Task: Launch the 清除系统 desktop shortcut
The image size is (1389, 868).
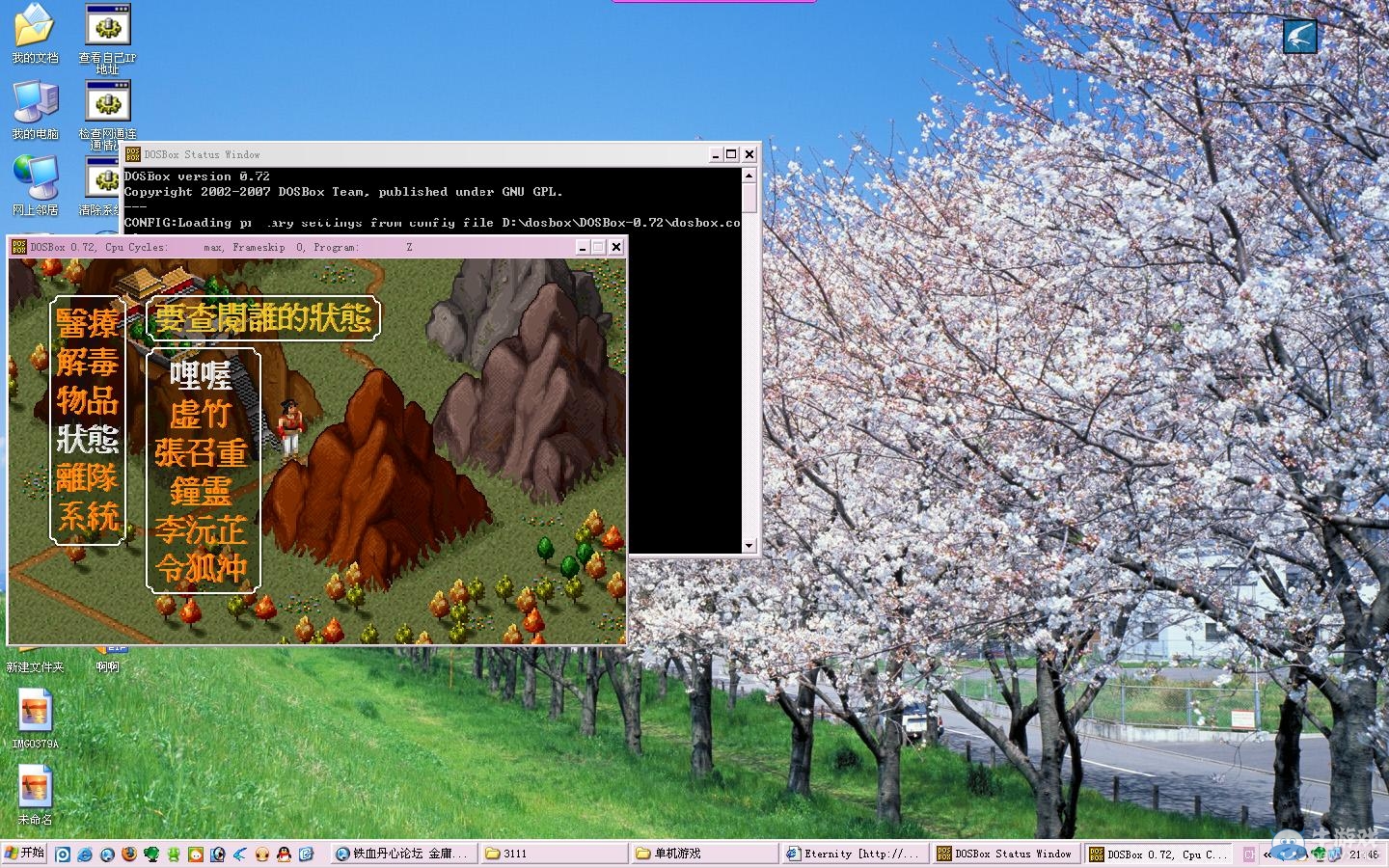Action: [x=101, y=185]
